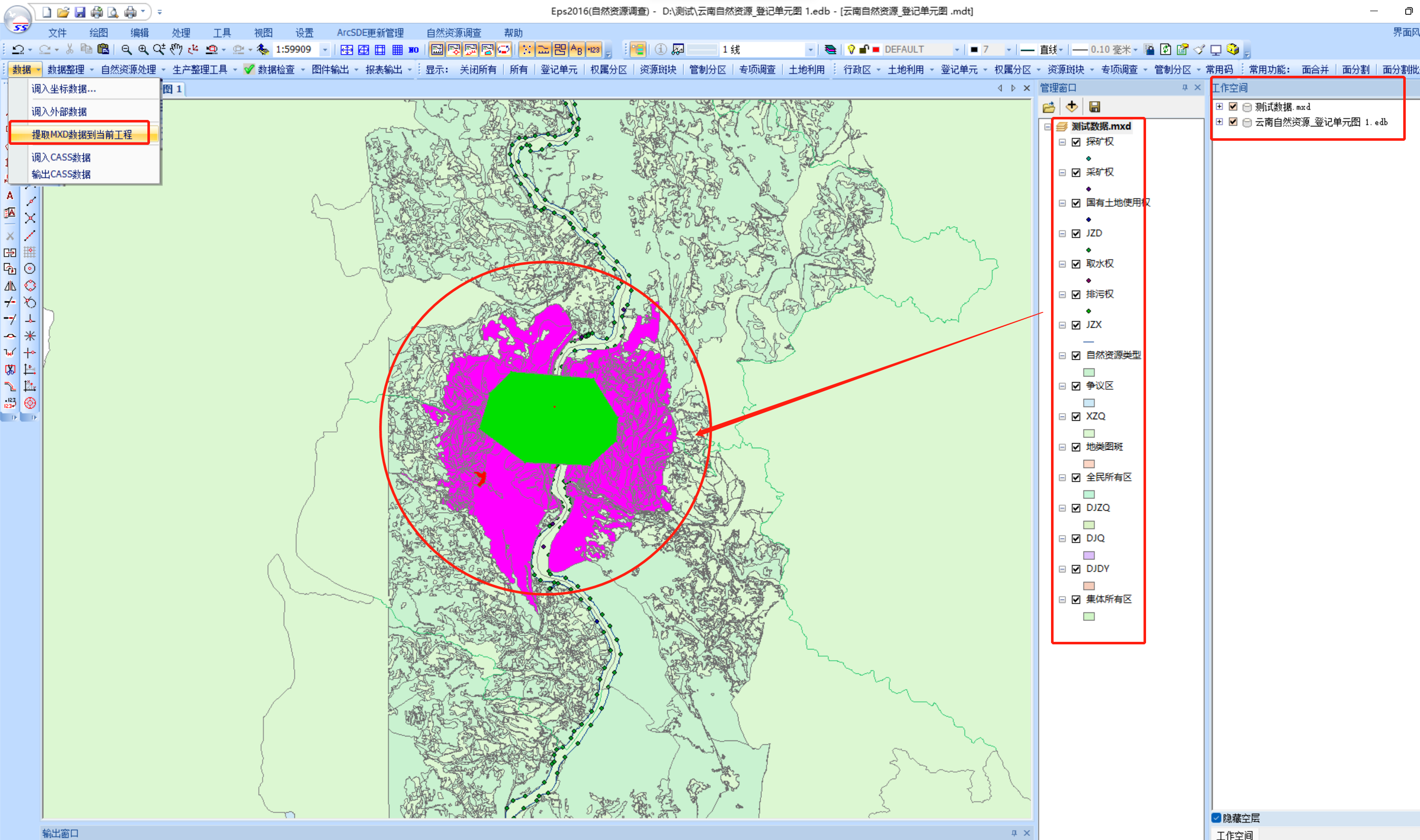Click the monitor display icon in toolbar
The height and width of the screenshot is (840, 1420).
point(1216,50)
